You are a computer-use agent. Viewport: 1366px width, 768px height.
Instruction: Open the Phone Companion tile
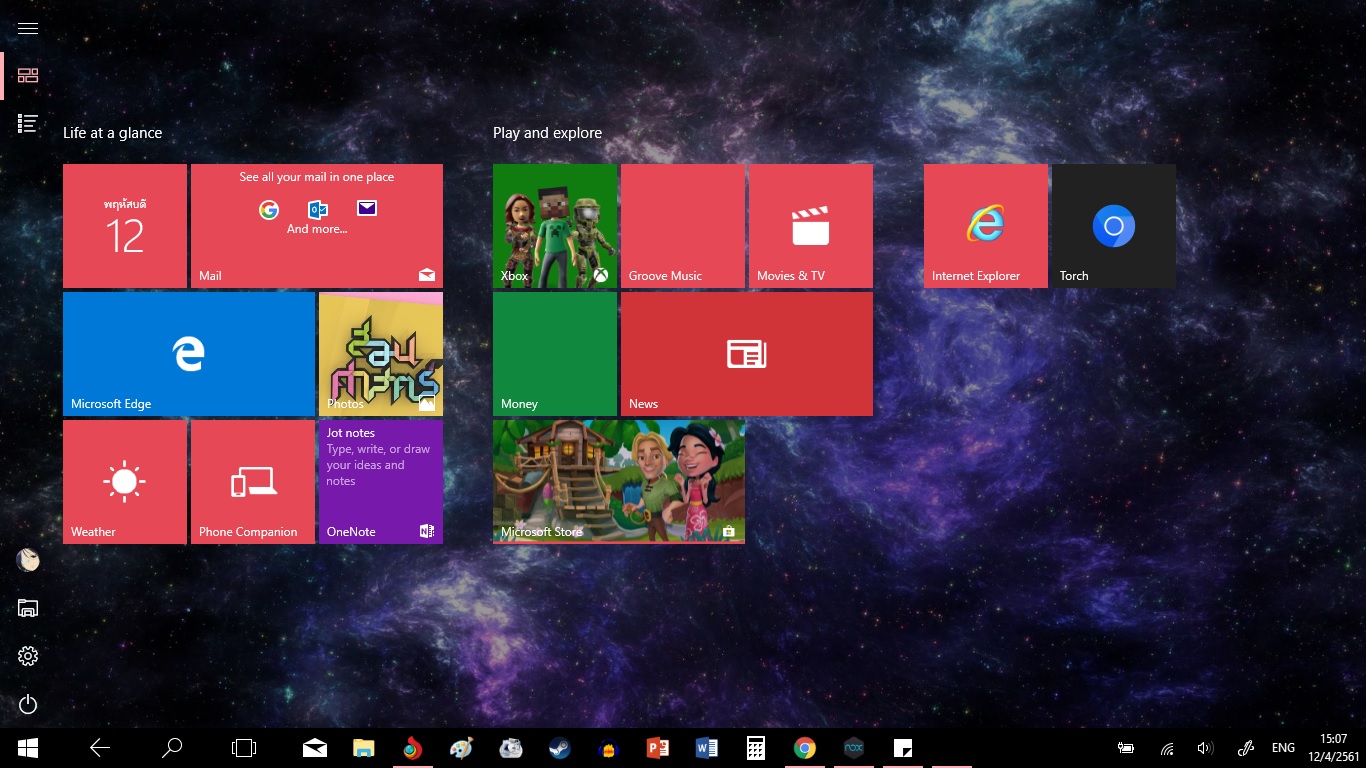(x=252, y=482)
